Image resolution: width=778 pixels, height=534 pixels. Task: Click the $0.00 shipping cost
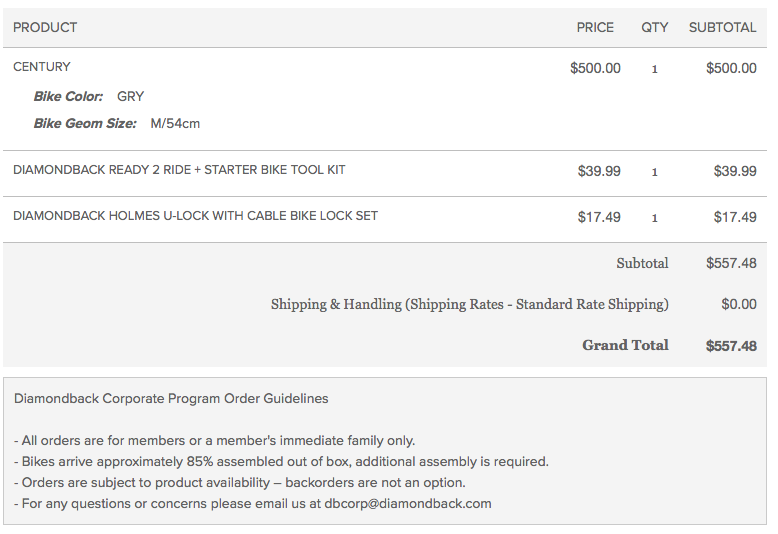pos(739,304)
